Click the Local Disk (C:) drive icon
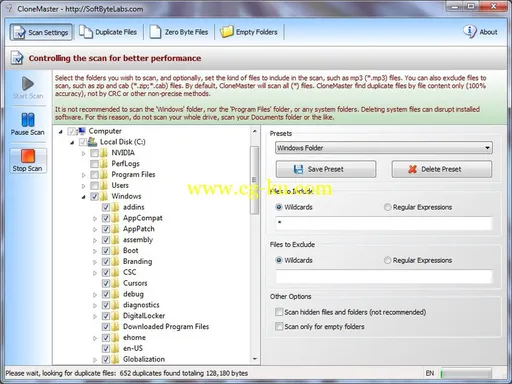 (92, 142)
